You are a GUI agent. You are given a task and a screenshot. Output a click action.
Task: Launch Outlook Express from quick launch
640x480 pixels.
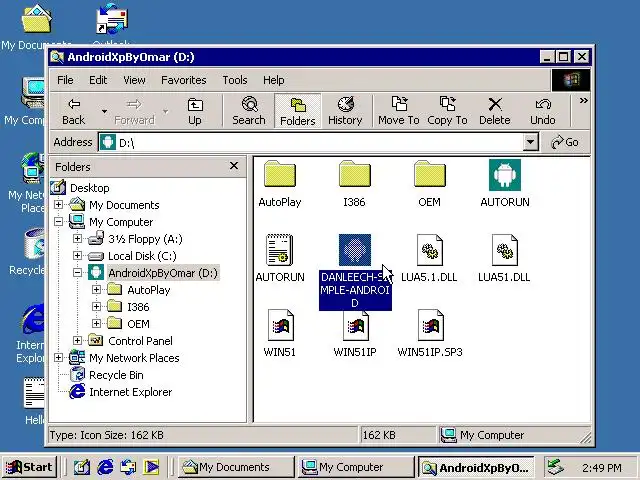point(128,467)
